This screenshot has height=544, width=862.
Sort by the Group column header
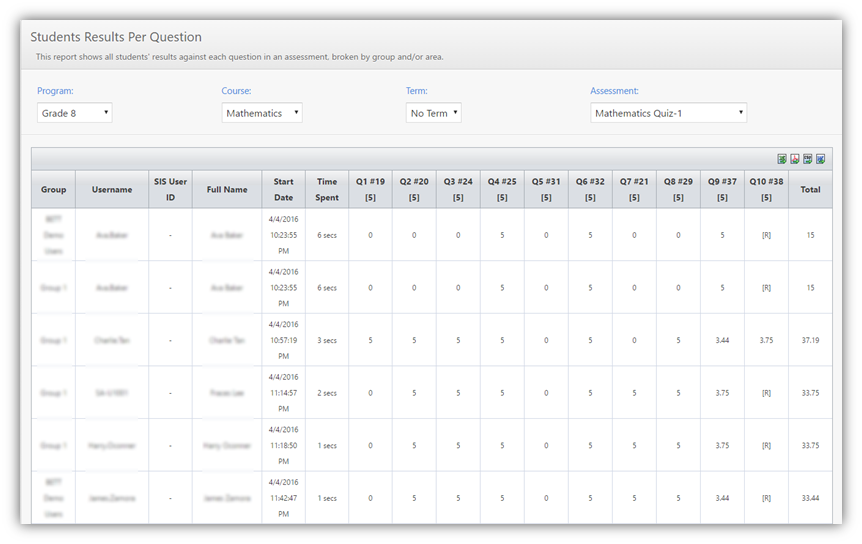pyautogui.click(x=54, y=189)
